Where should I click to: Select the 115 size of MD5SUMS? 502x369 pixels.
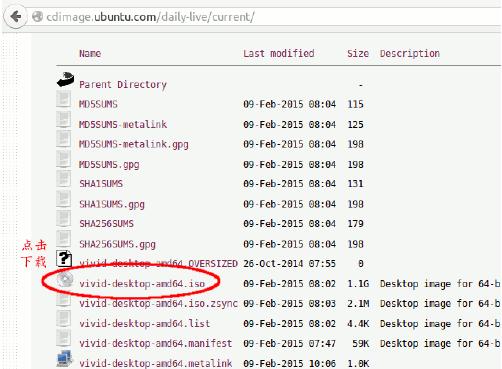point(355,104)
